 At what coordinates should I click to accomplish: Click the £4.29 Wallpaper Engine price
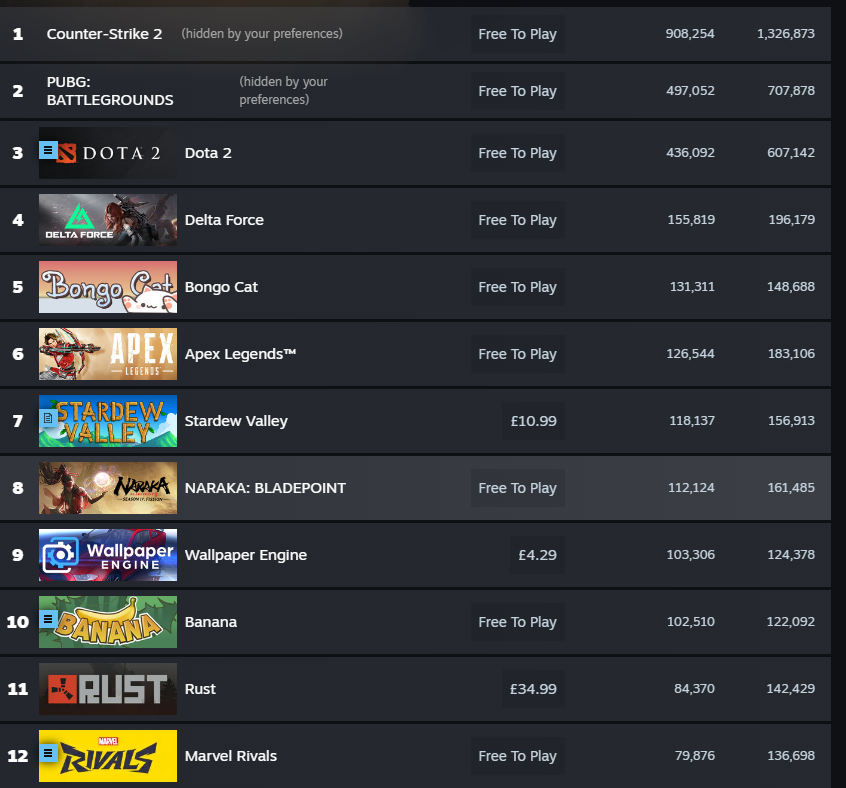click(537, 555)
